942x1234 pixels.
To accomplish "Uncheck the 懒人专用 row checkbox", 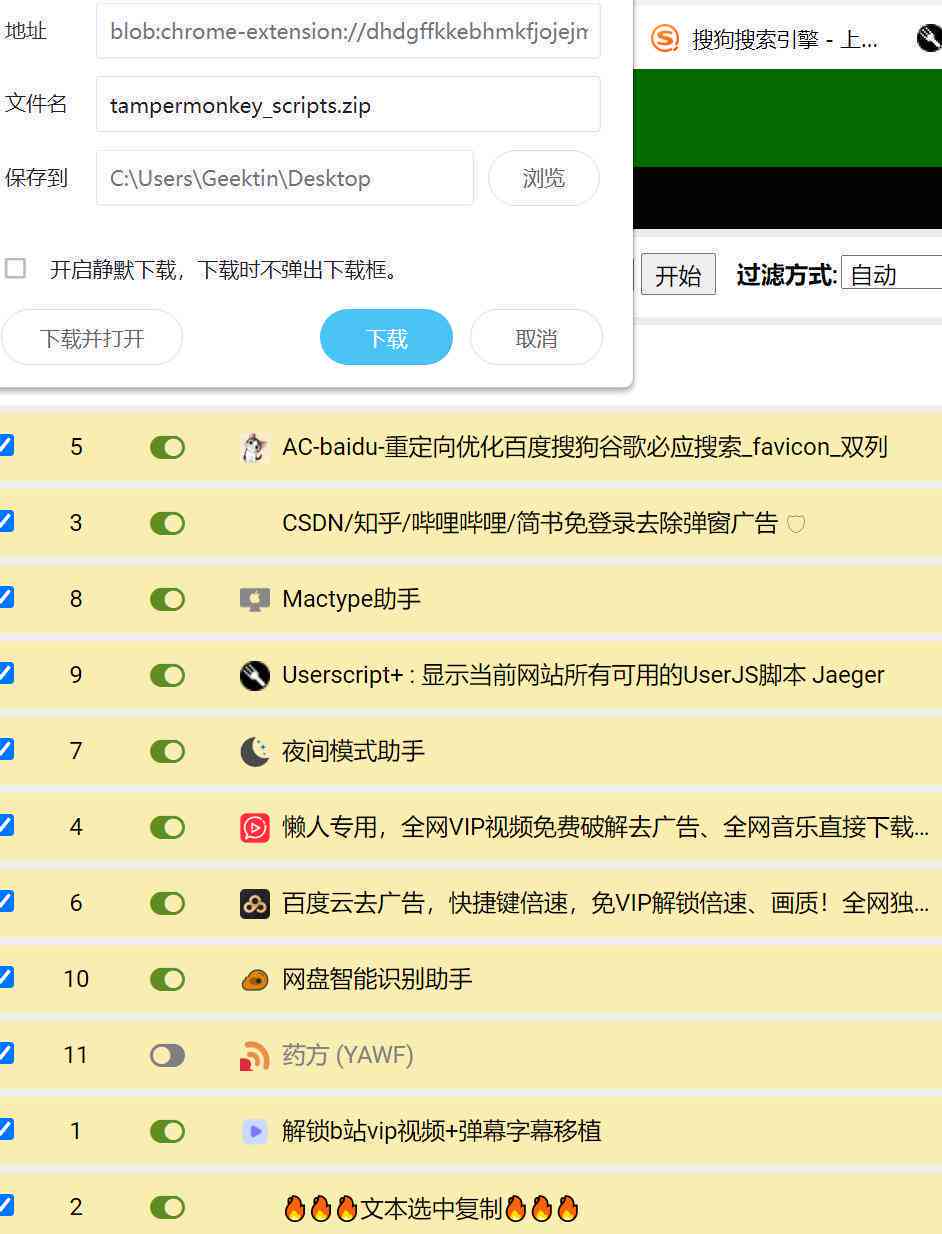I will click(5, 825).
